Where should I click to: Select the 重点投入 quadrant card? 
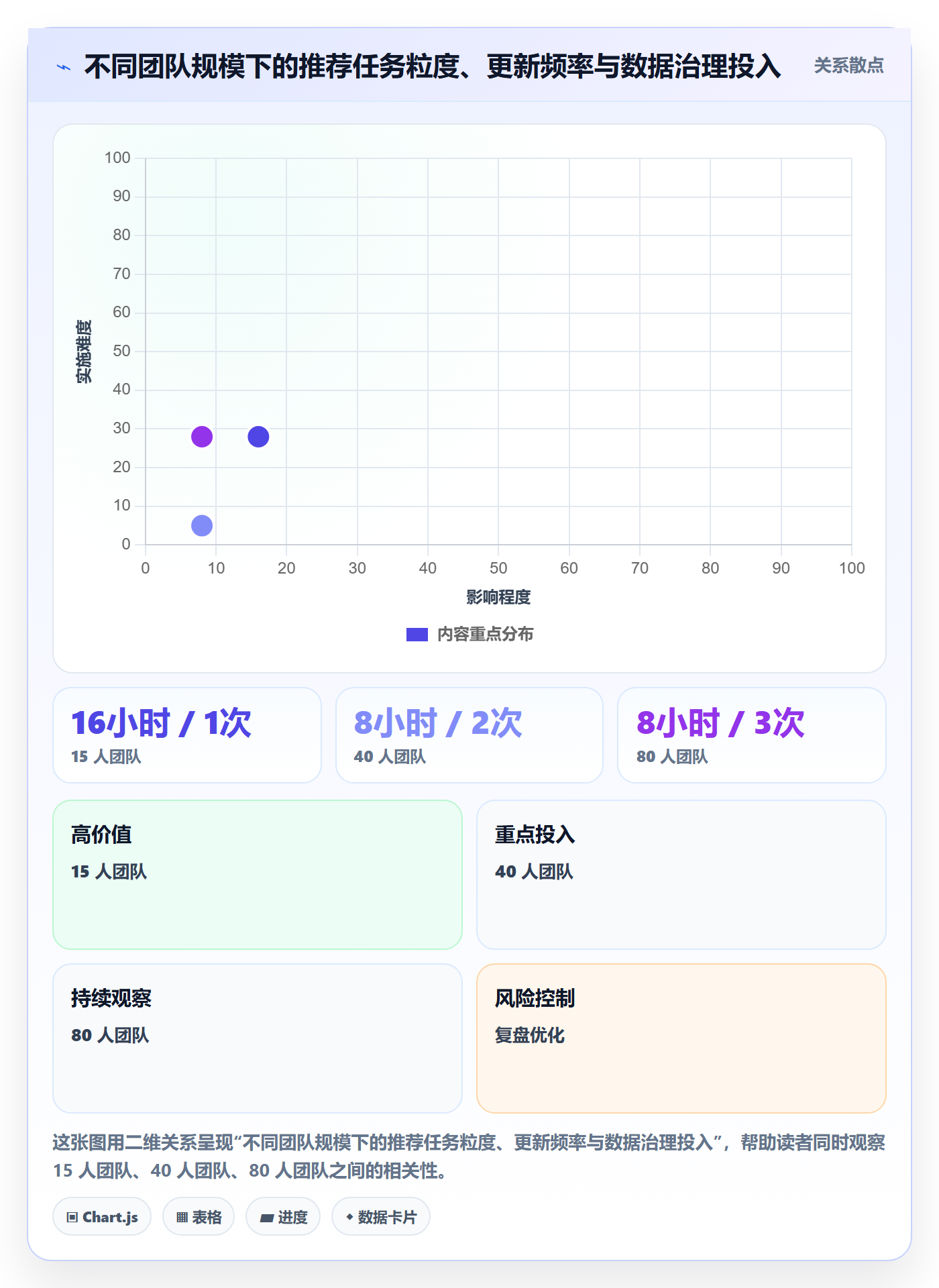coord(681,875)
